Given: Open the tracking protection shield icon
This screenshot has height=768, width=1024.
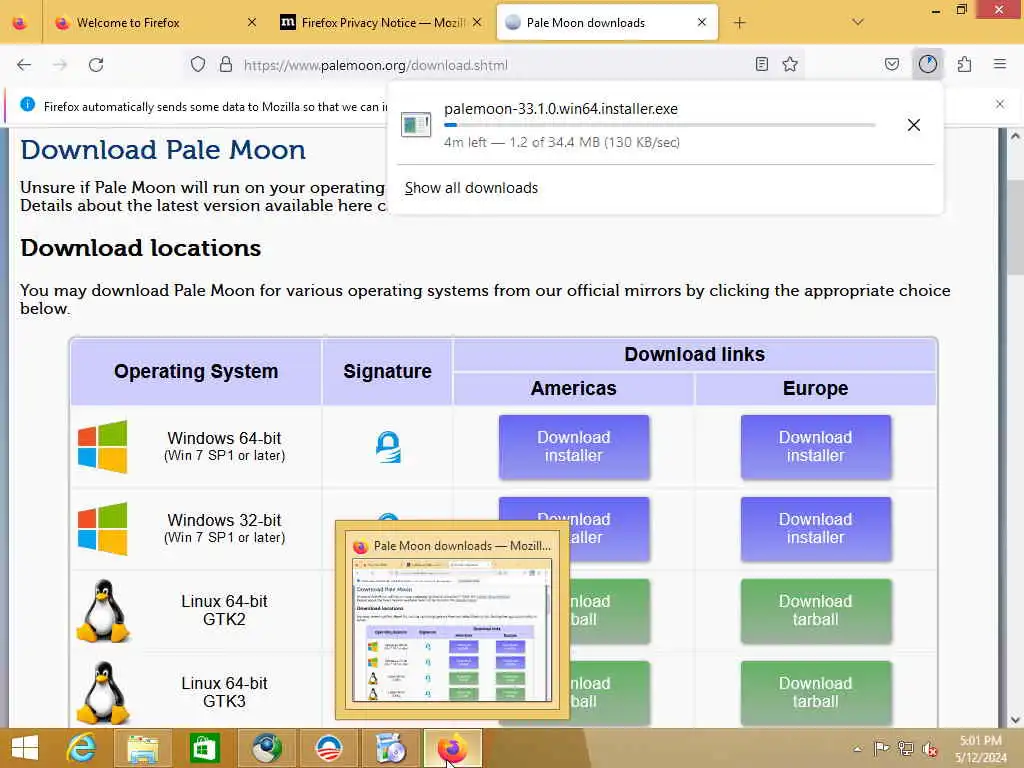Looking at the screenshot, I should [x=198, y=64].
